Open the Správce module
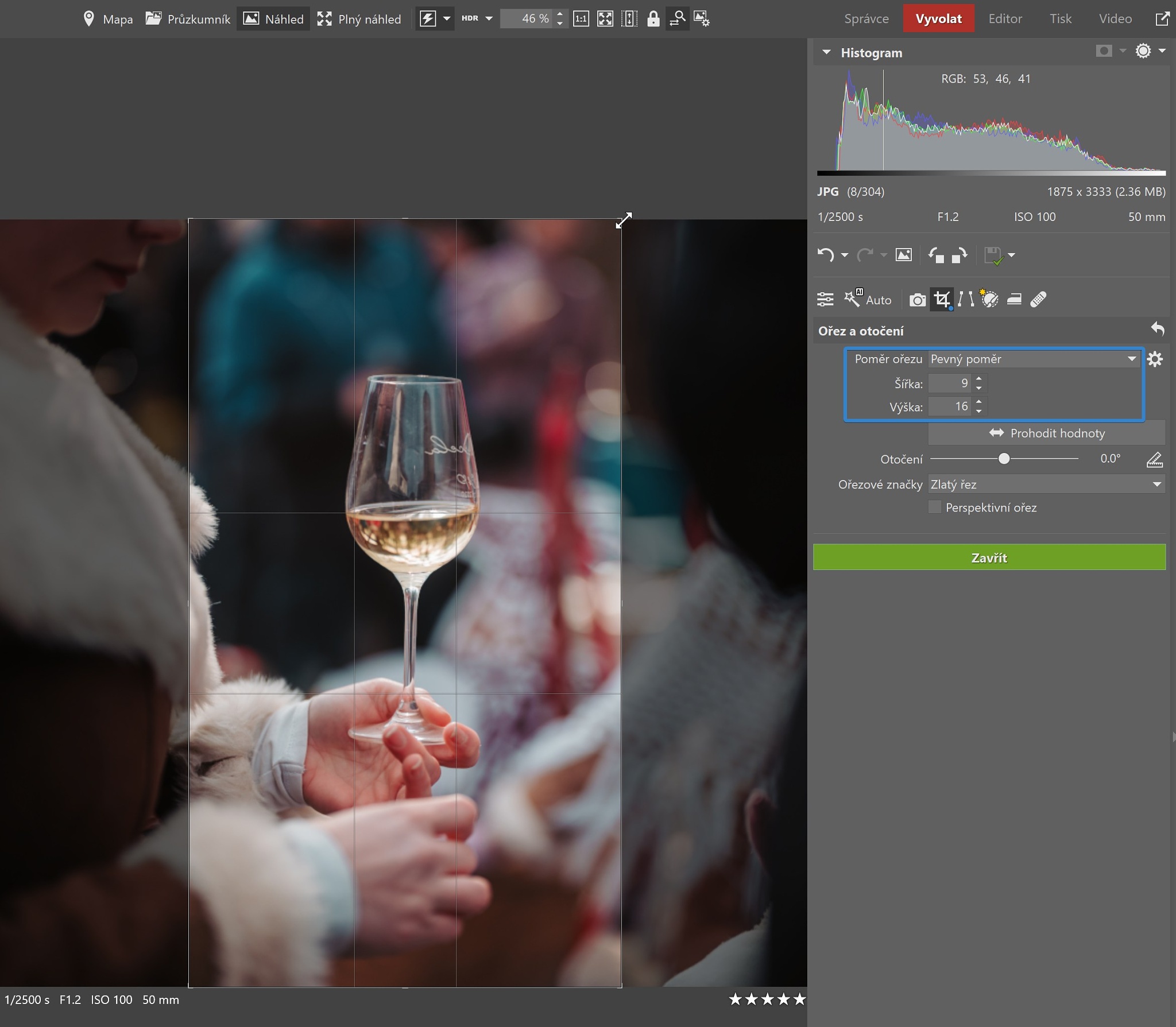The height and width of the screenshot is (1027, 1176). 865,18
